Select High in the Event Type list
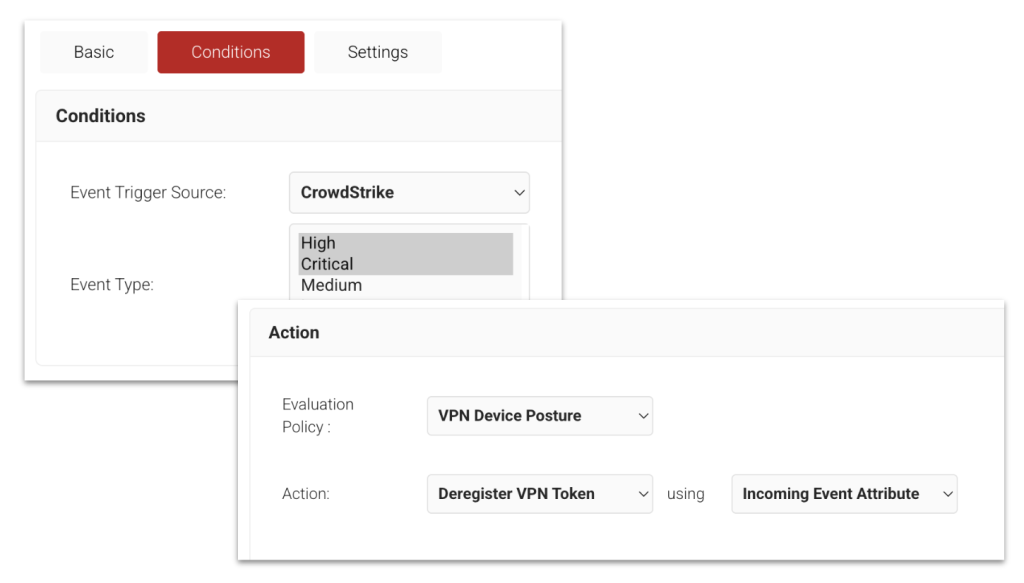The width and height of the screenshot is (1024, 583). 318,243
